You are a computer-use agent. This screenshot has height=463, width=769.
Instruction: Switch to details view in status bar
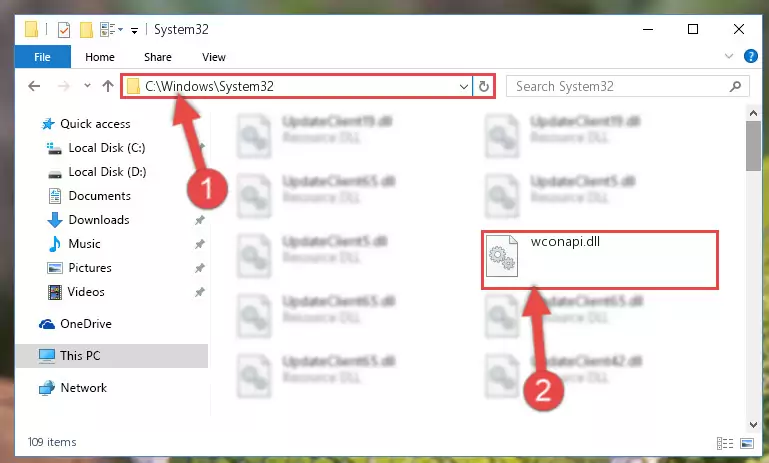pos(725,443)
